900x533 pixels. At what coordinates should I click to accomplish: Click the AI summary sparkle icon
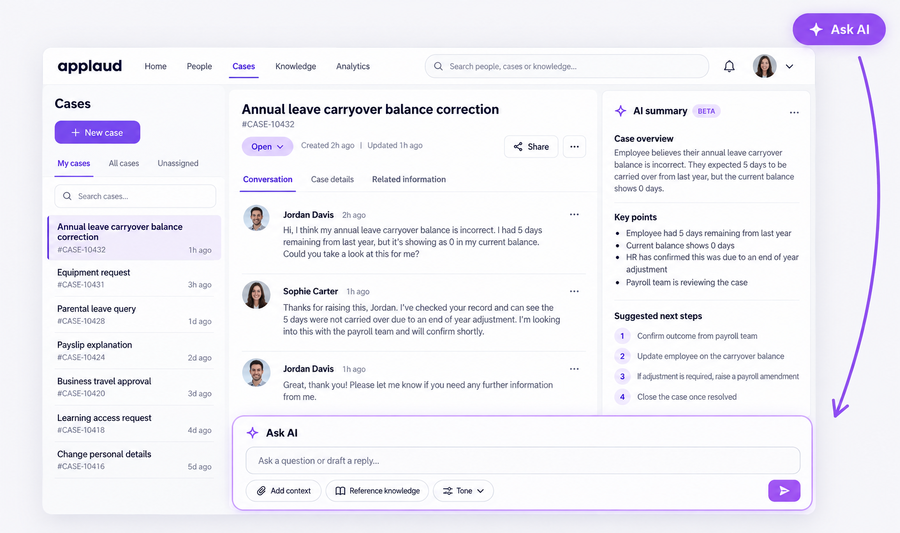(620, 111)
